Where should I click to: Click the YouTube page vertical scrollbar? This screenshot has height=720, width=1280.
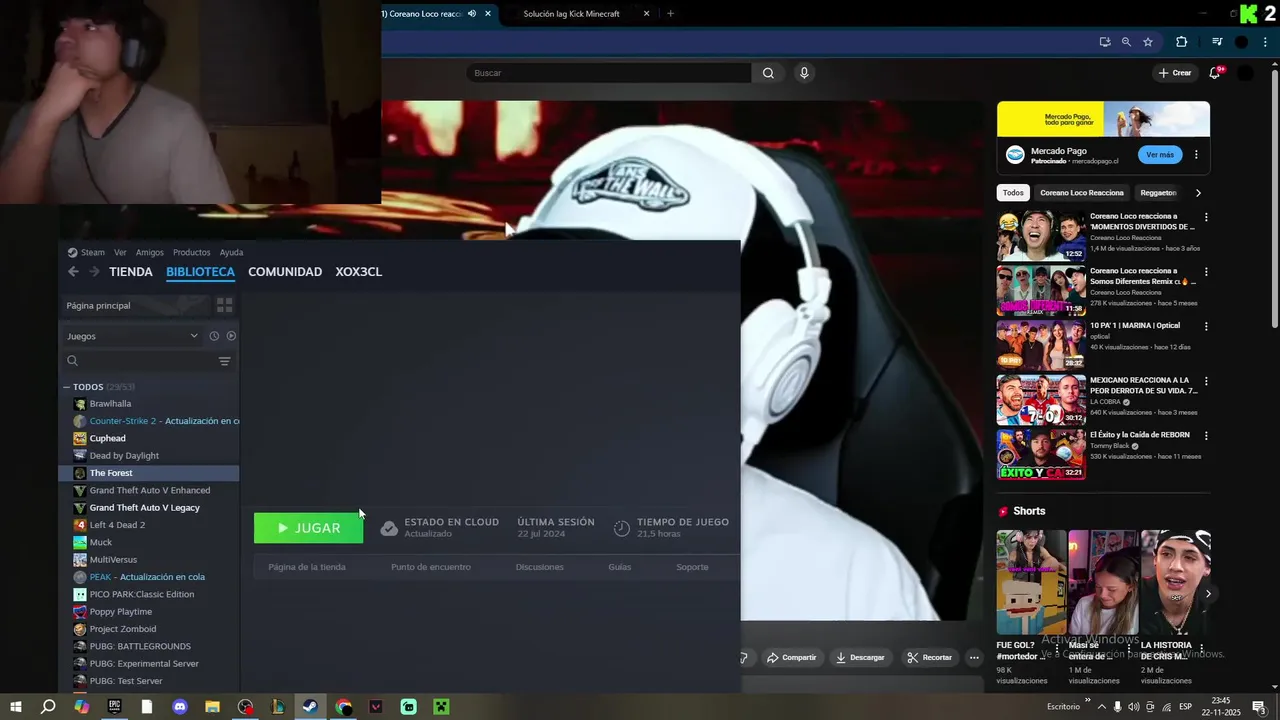pyautogui.click(x=1274, y=200)
